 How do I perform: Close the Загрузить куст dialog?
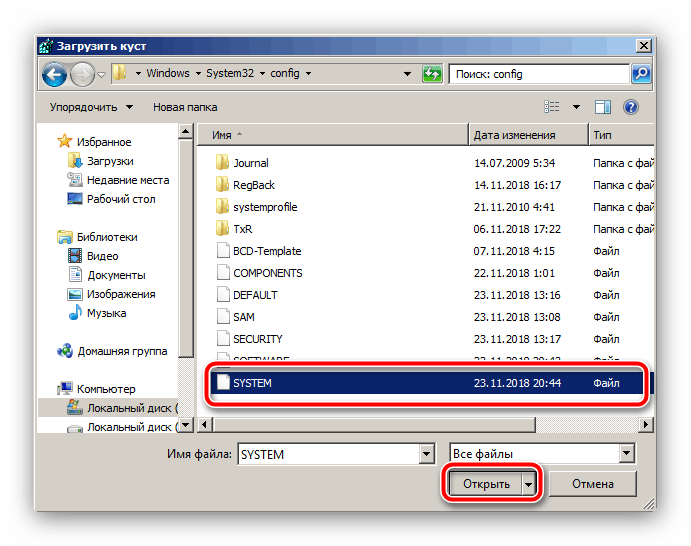click(644, 45)
